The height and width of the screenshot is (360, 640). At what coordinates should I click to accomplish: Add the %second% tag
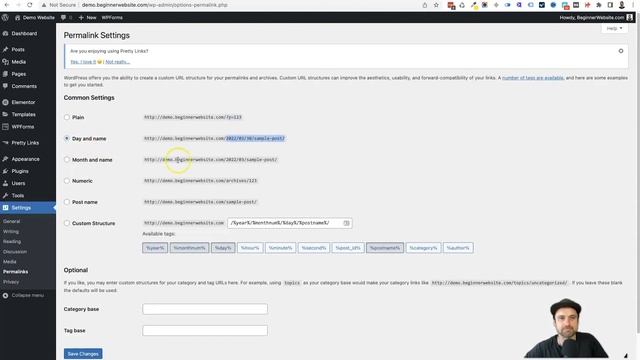coord(314,248)
